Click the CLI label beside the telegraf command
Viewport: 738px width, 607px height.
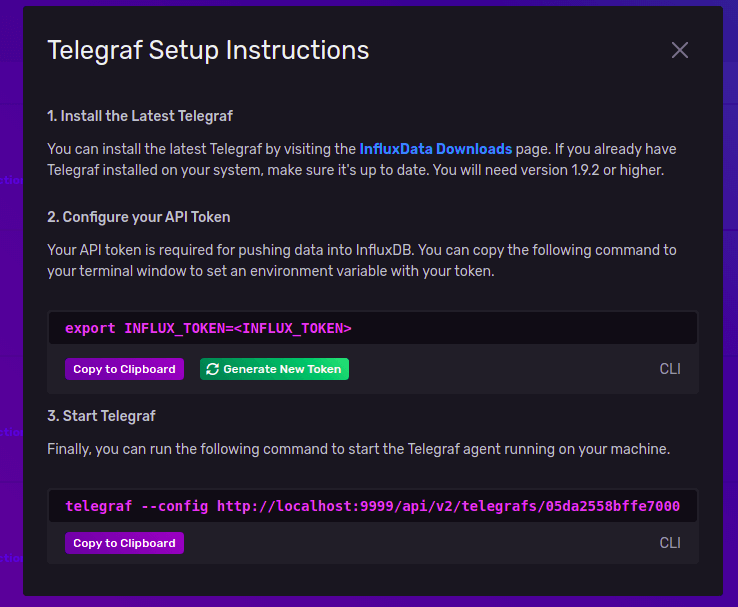click(x=670, y=543)
